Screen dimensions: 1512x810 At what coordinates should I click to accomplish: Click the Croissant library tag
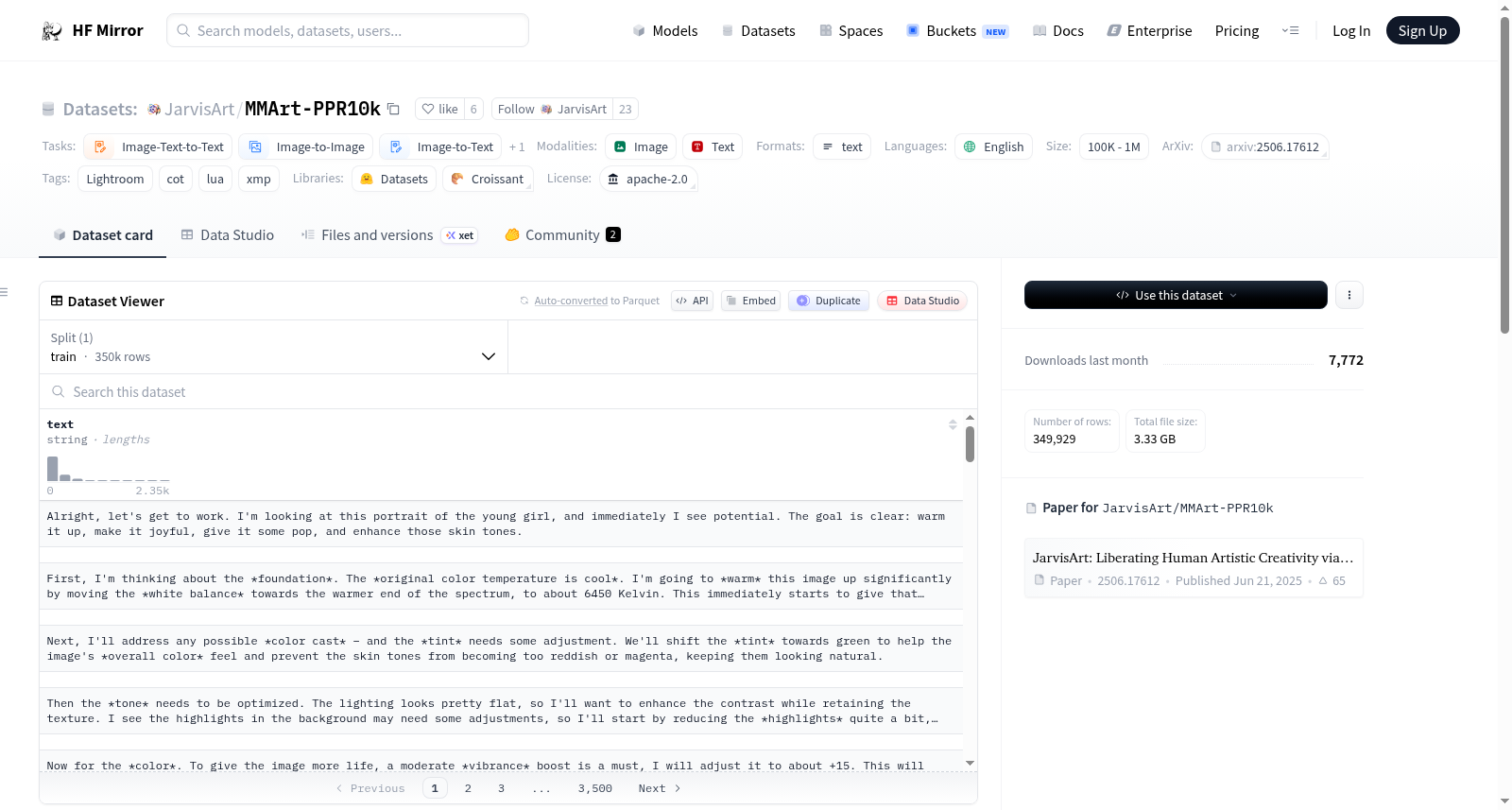(488, 179)
